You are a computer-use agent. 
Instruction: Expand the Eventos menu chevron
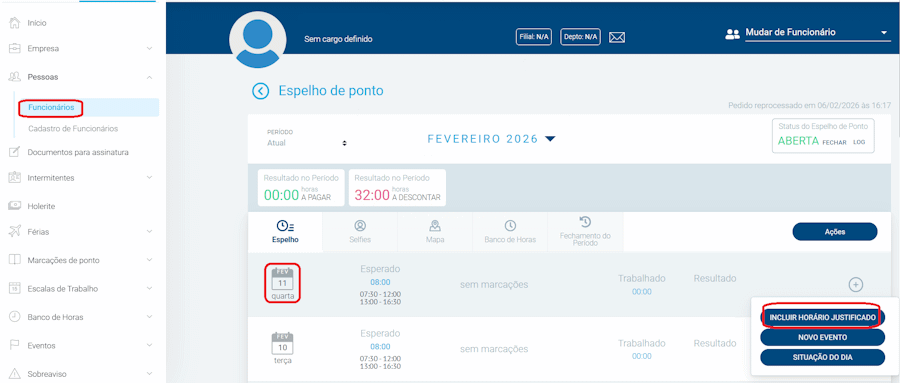(149, 345)
